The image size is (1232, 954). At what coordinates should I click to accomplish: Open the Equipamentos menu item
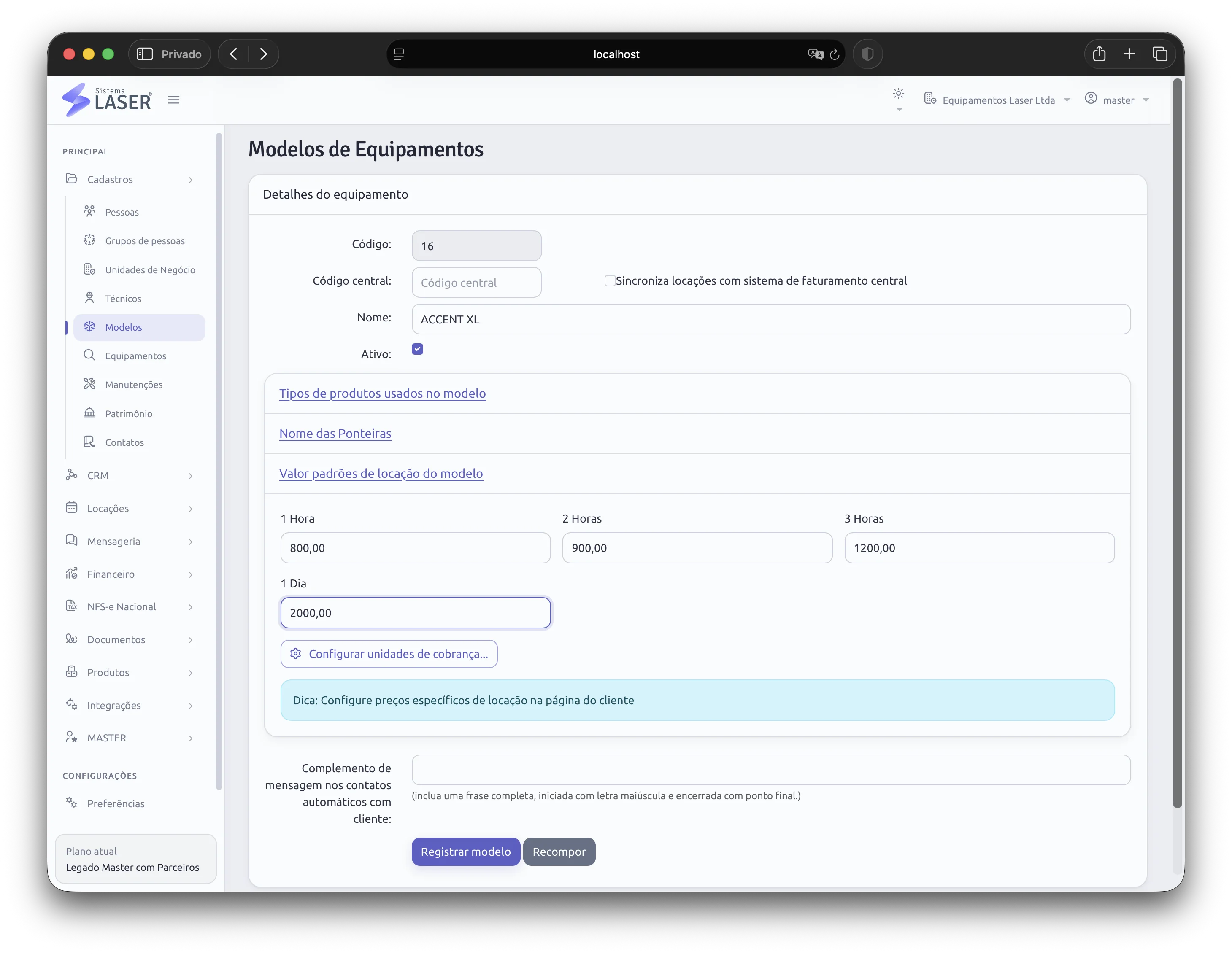pyautogui.click(x=139, y=356)
